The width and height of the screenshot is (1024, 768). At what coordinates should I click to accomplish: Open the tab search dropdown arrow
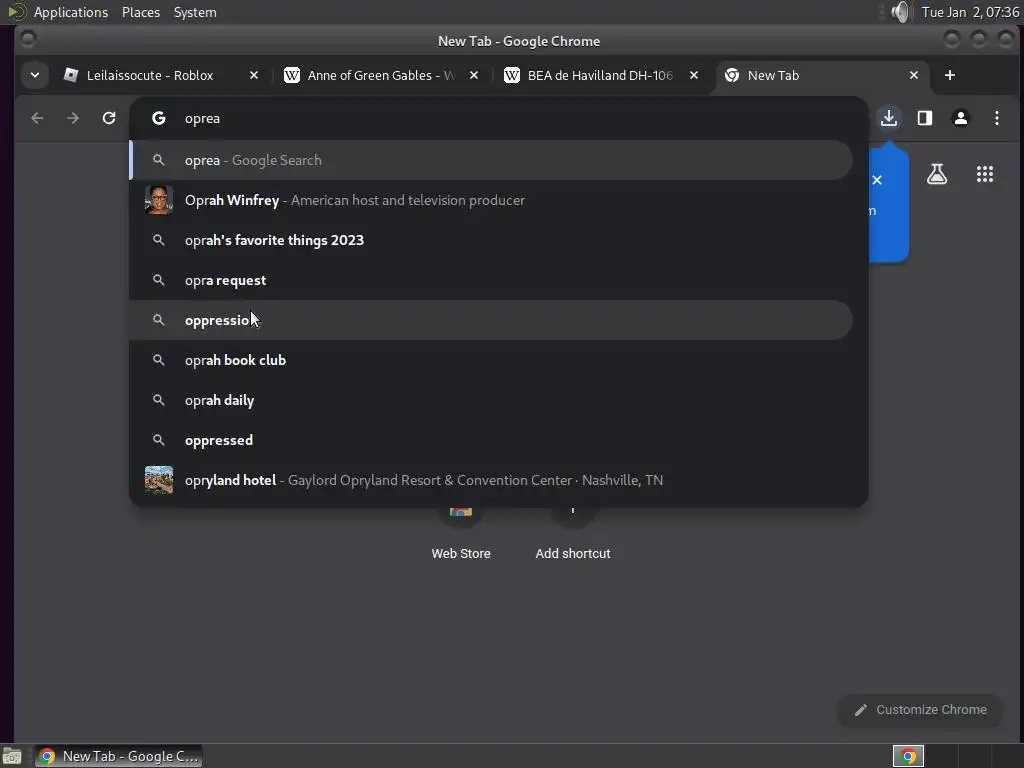(35, 75)
